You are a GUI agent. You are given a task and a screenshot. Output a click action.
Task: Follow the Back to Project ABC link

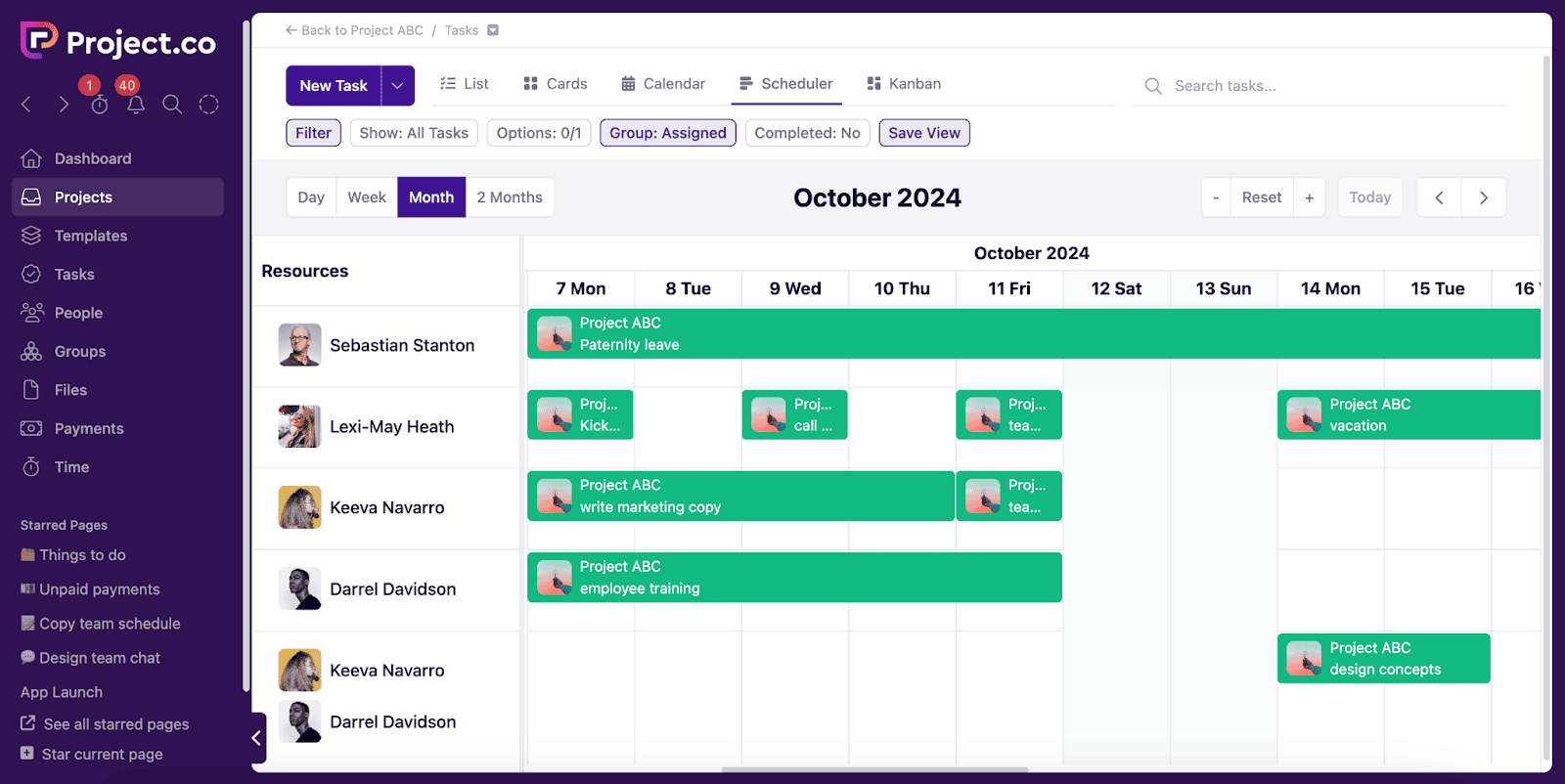click(354, 30)
